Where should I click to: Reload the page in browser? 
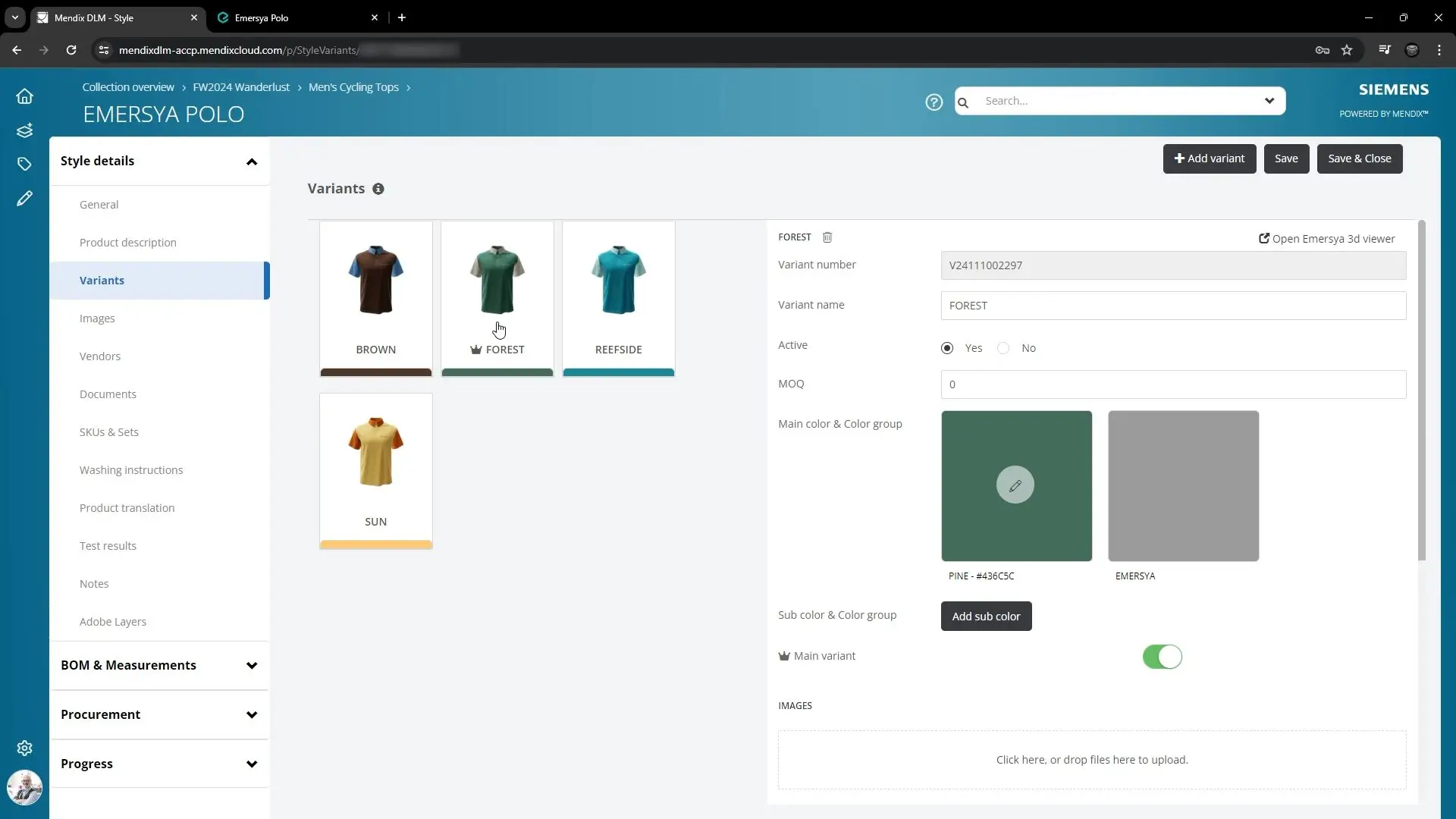(71, 50)
